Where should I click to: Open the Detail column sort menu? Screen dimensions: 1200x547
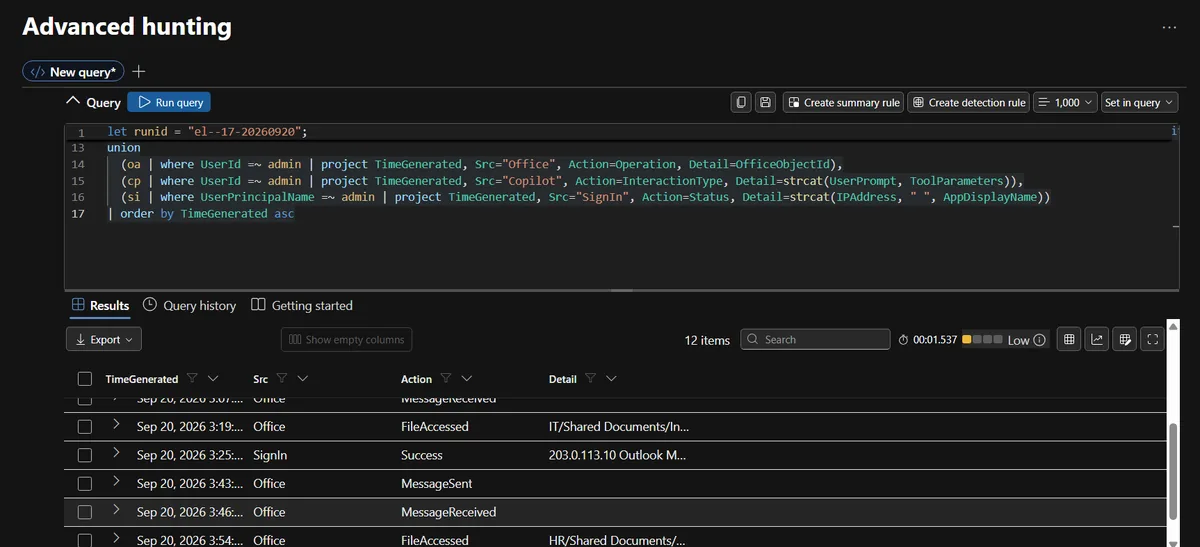tap(612, 379)
